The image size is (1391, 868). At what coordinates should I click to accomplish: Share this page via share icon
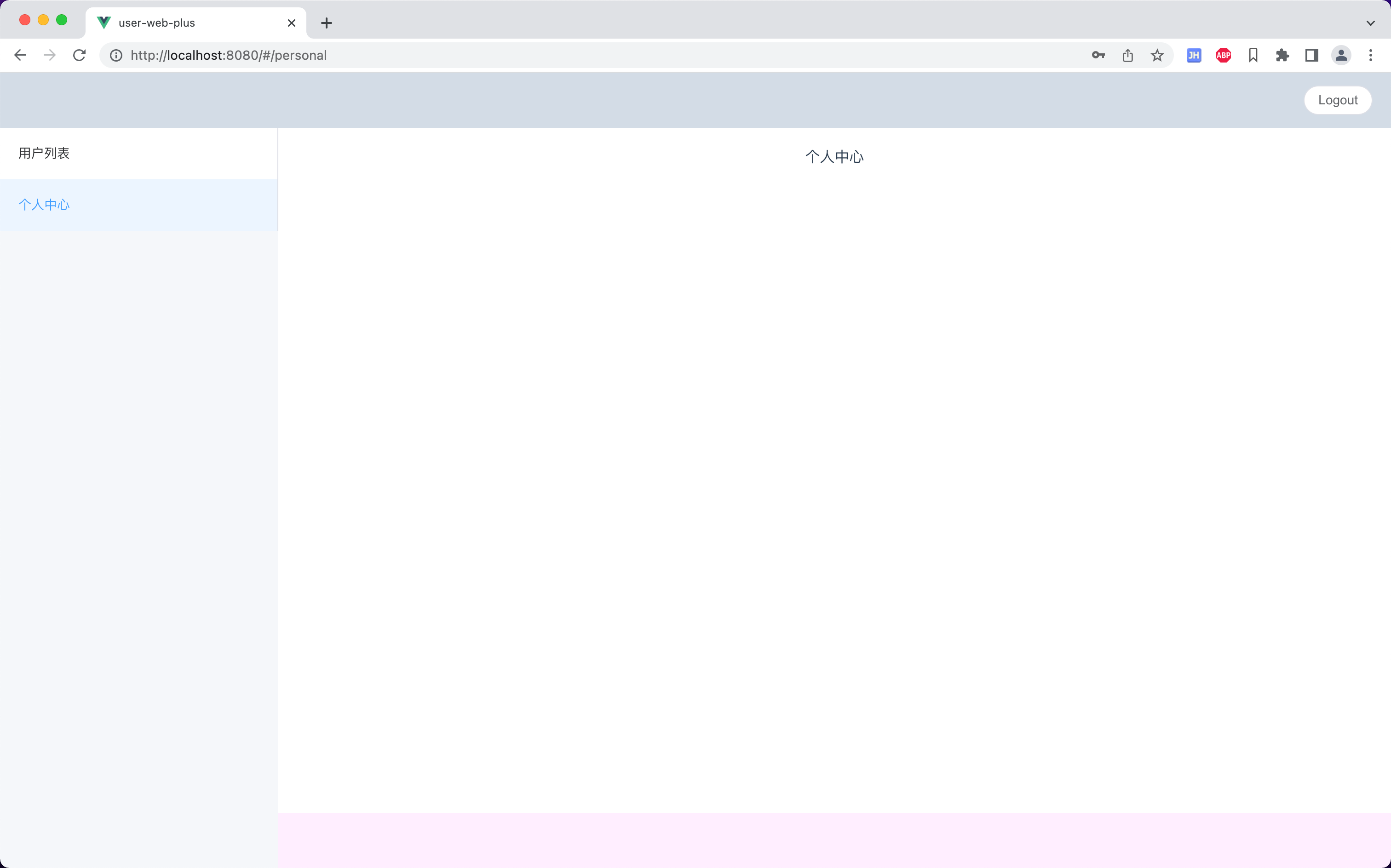coord(1128,55)
